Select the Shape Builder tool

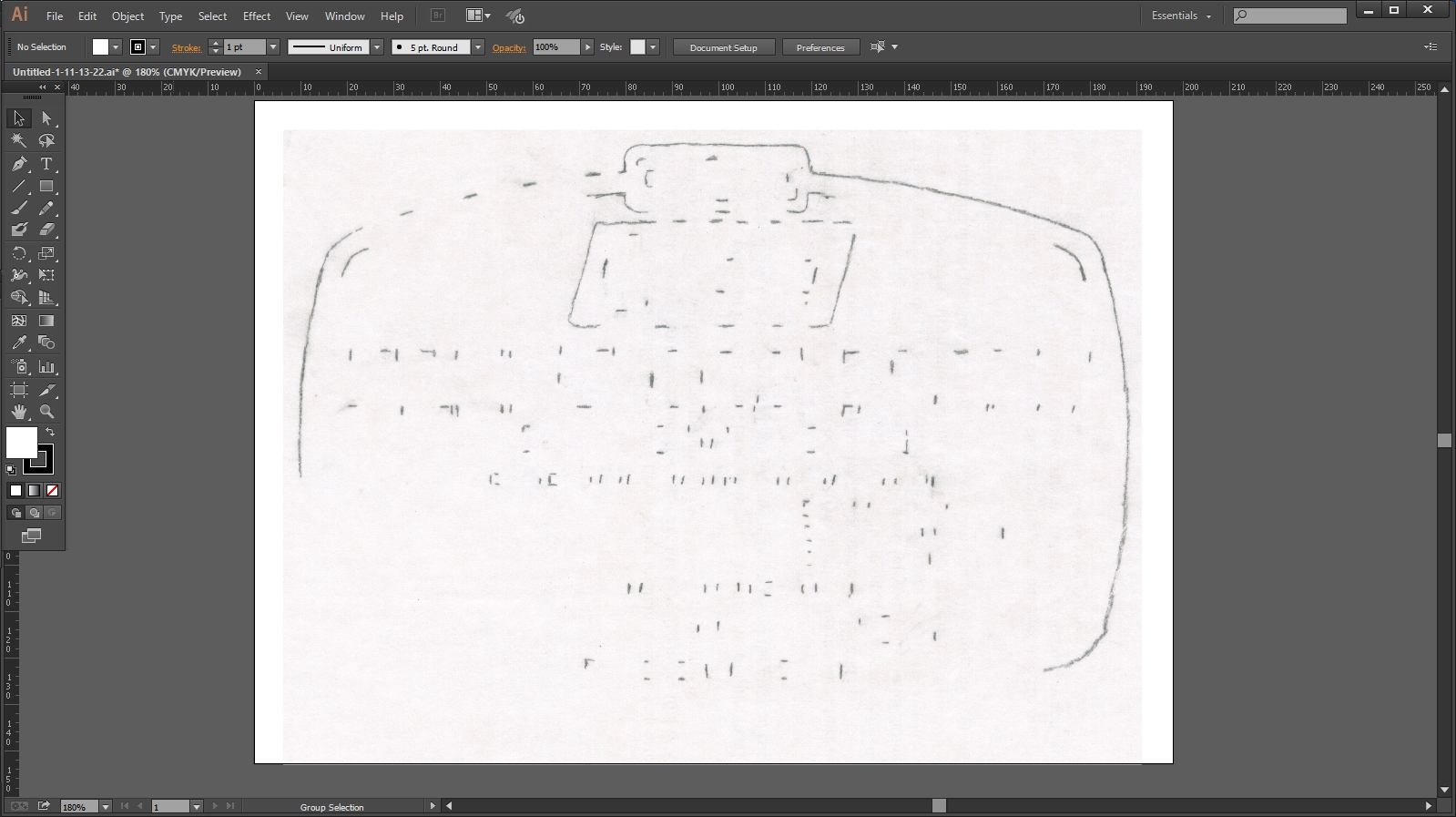(x=19, y=298)
